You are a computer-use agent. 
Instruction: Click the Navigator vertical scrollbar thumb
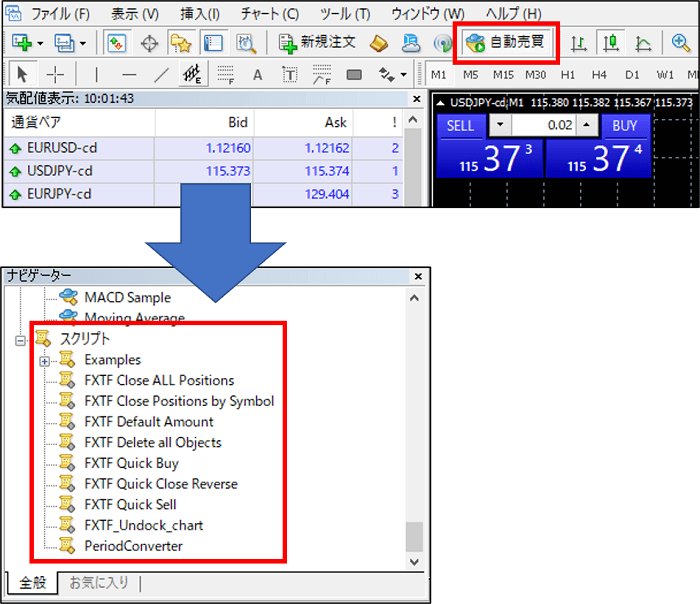point(414,537)
